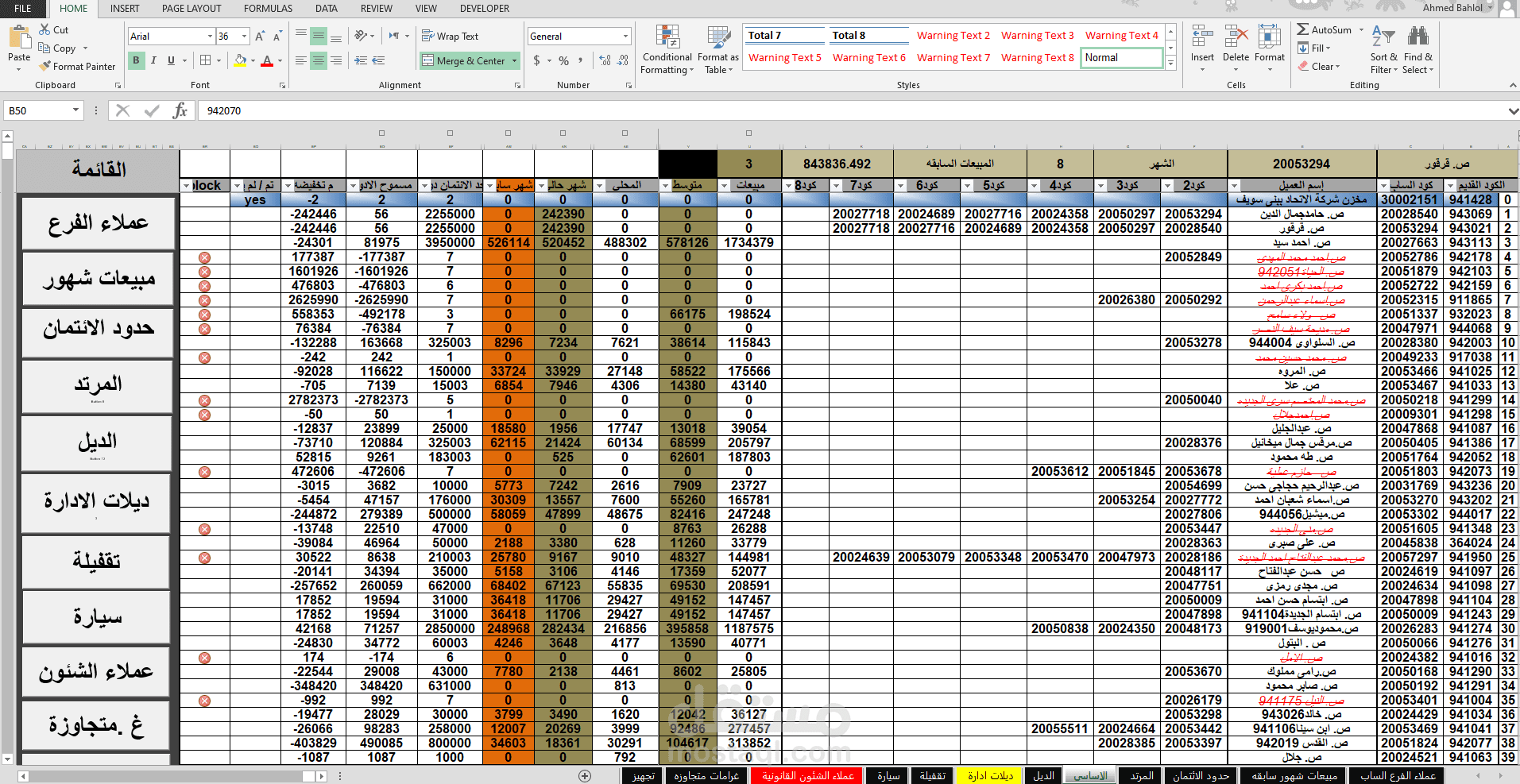The image size is (1520, 784).
Task: Click the Insert cells icon
Action: pos(1202,37)
